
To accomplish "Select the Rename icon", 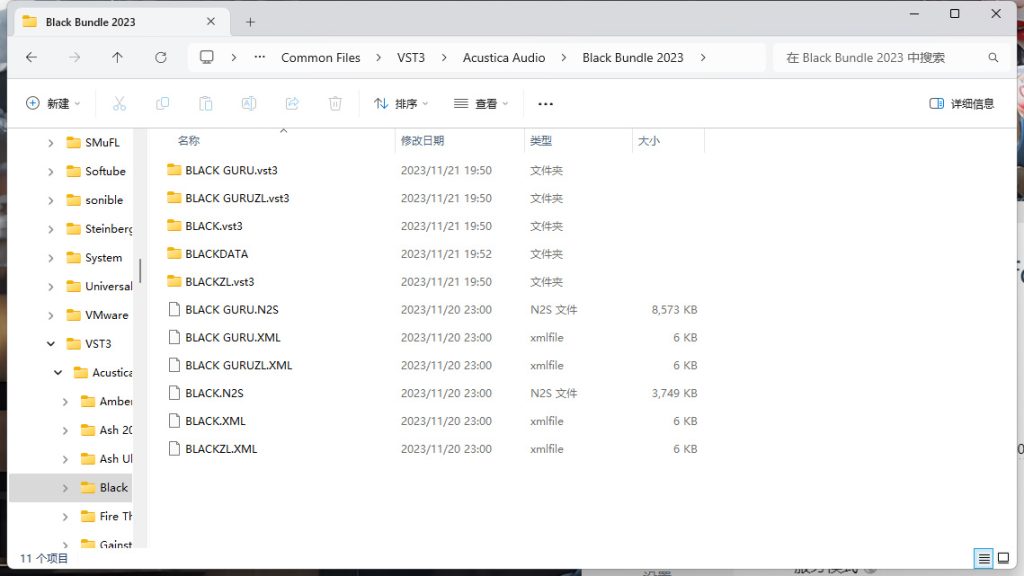I will (x=248, y=103).
